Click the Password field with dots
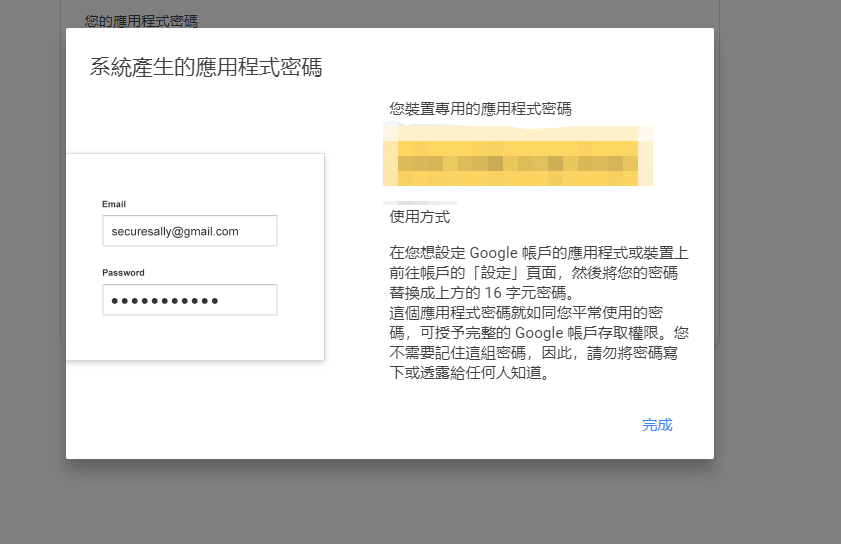The height and width of the screenshot is (544, 841). [190, 300]
